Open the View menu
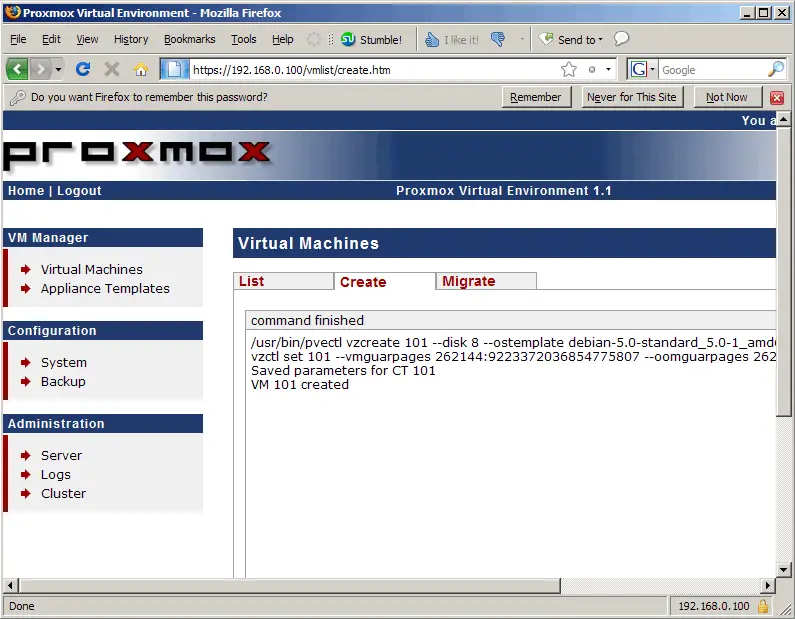This screenshot has width=795, height=619. [x=87, y=39]
